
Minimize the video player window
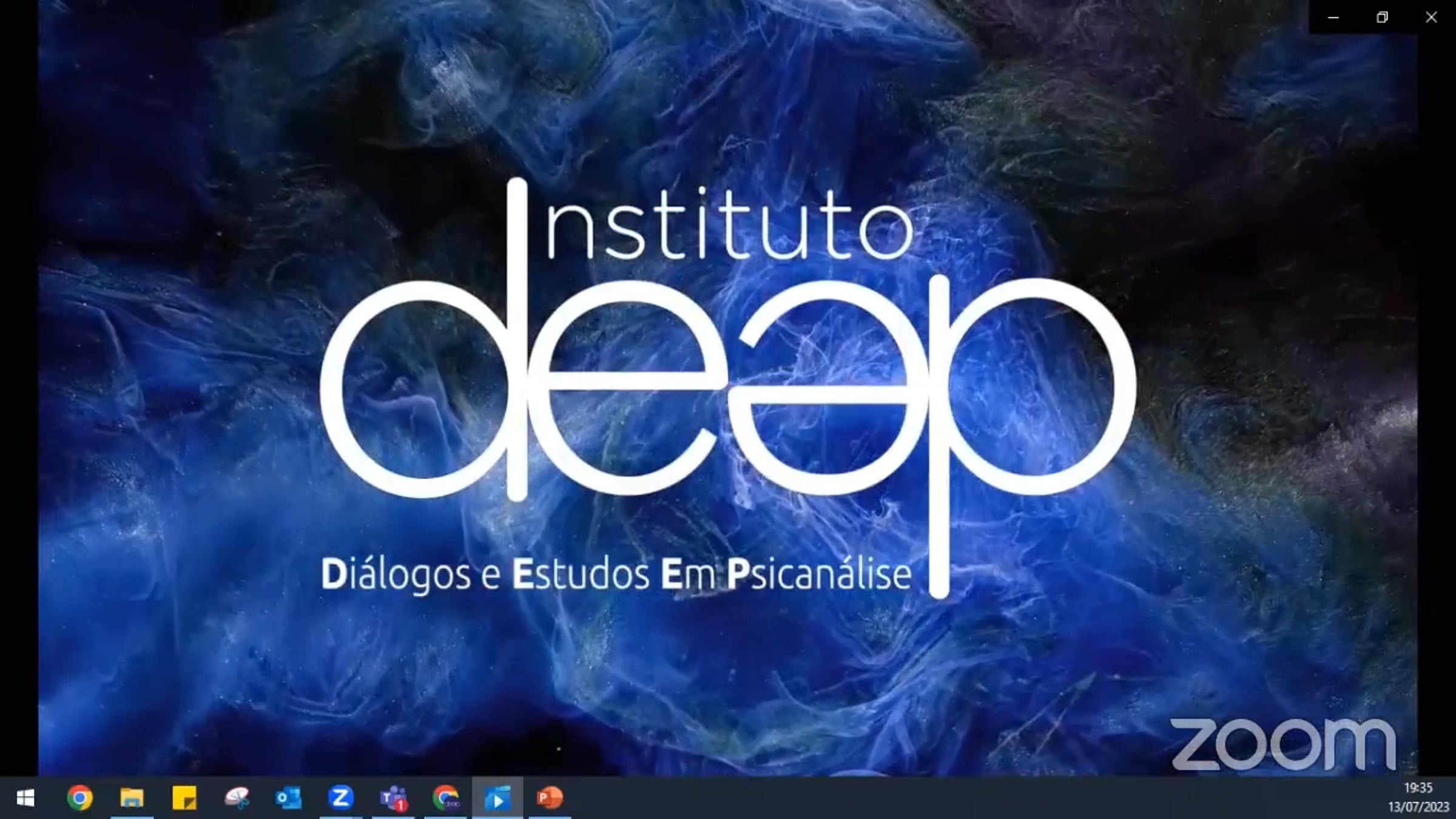point(1333,17)
